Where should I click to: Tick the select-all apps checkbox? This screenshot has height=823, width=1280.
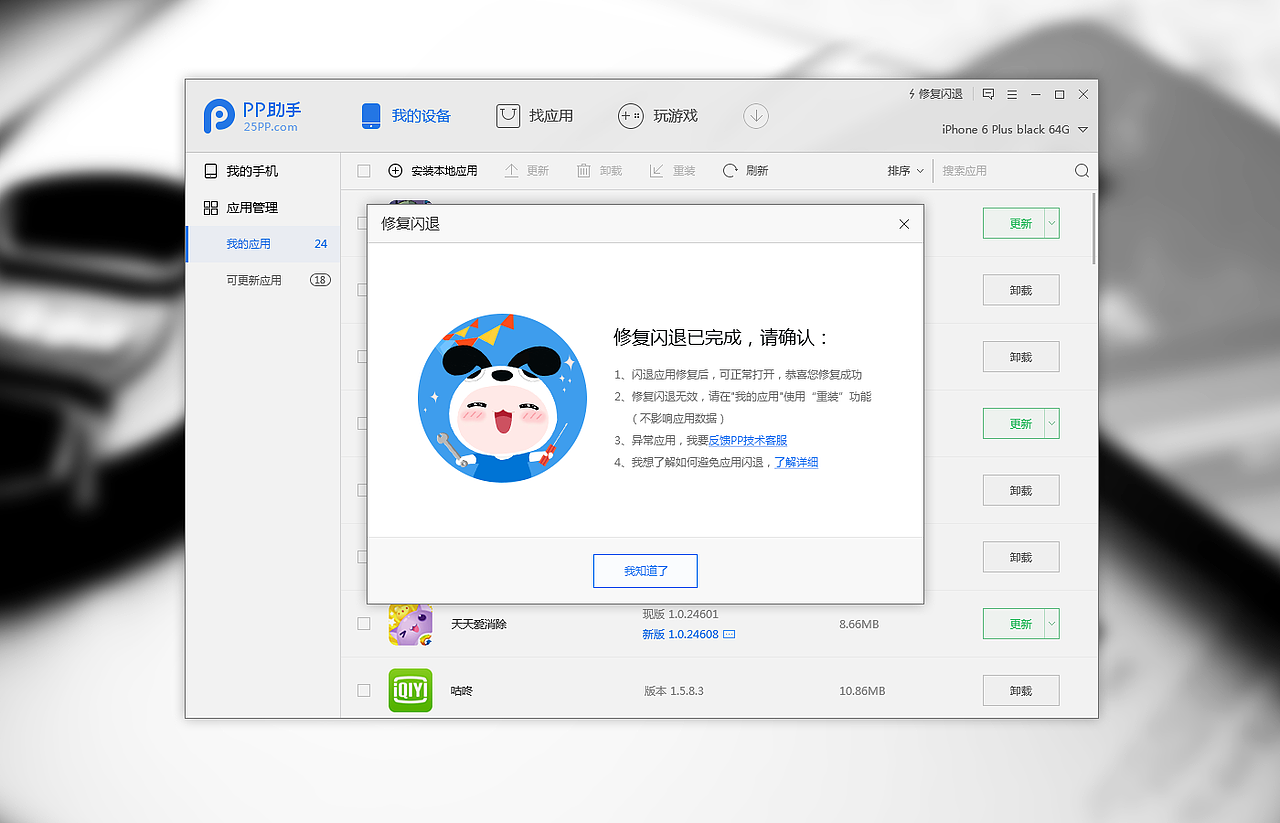(364, 170)
